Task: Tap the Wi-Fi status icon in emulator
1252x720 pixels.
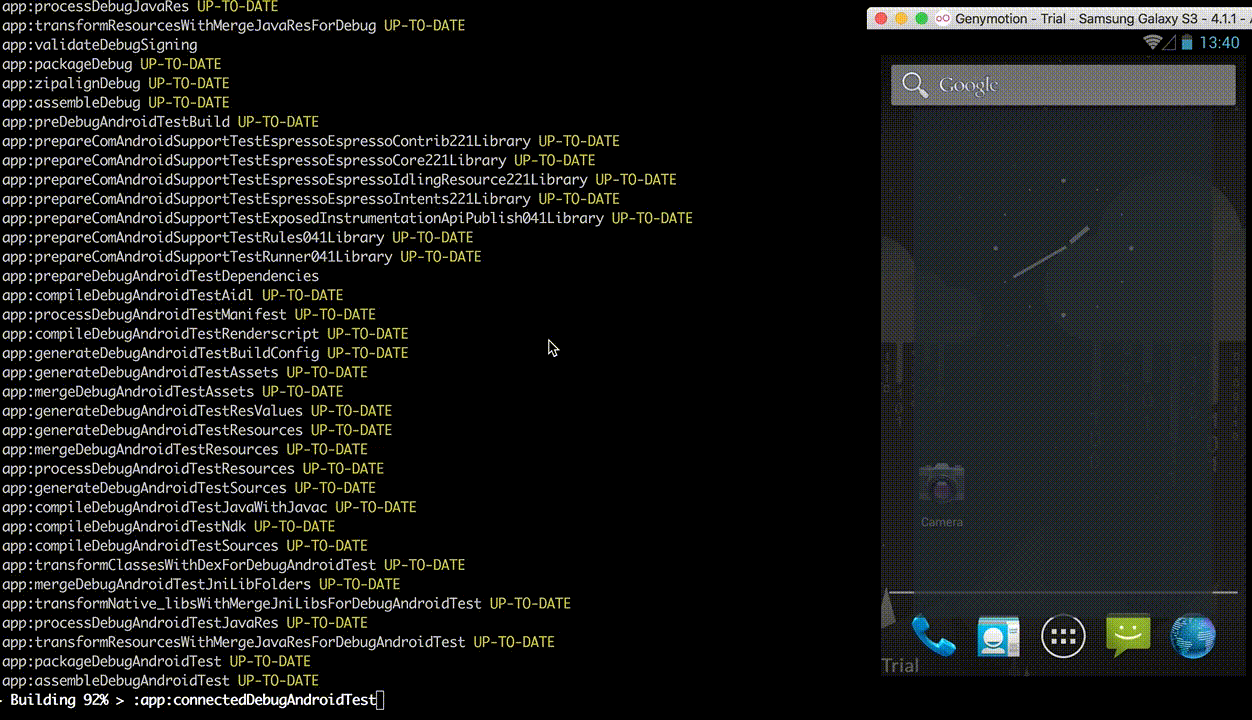Action: pyautogui.click(x=1153, y=42)
